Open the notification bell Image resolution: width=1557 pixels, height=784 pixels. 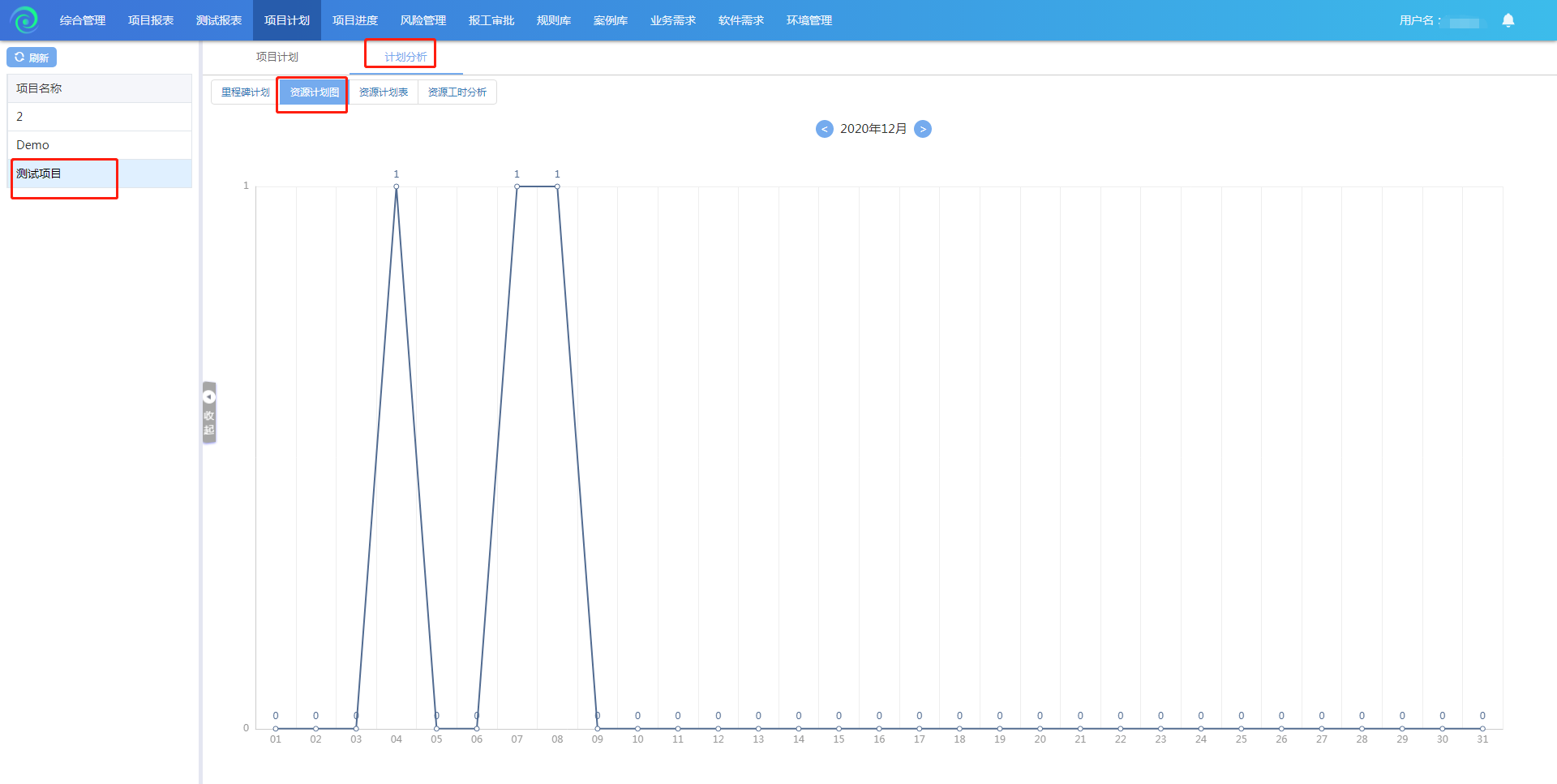[x=1508, y=20]
